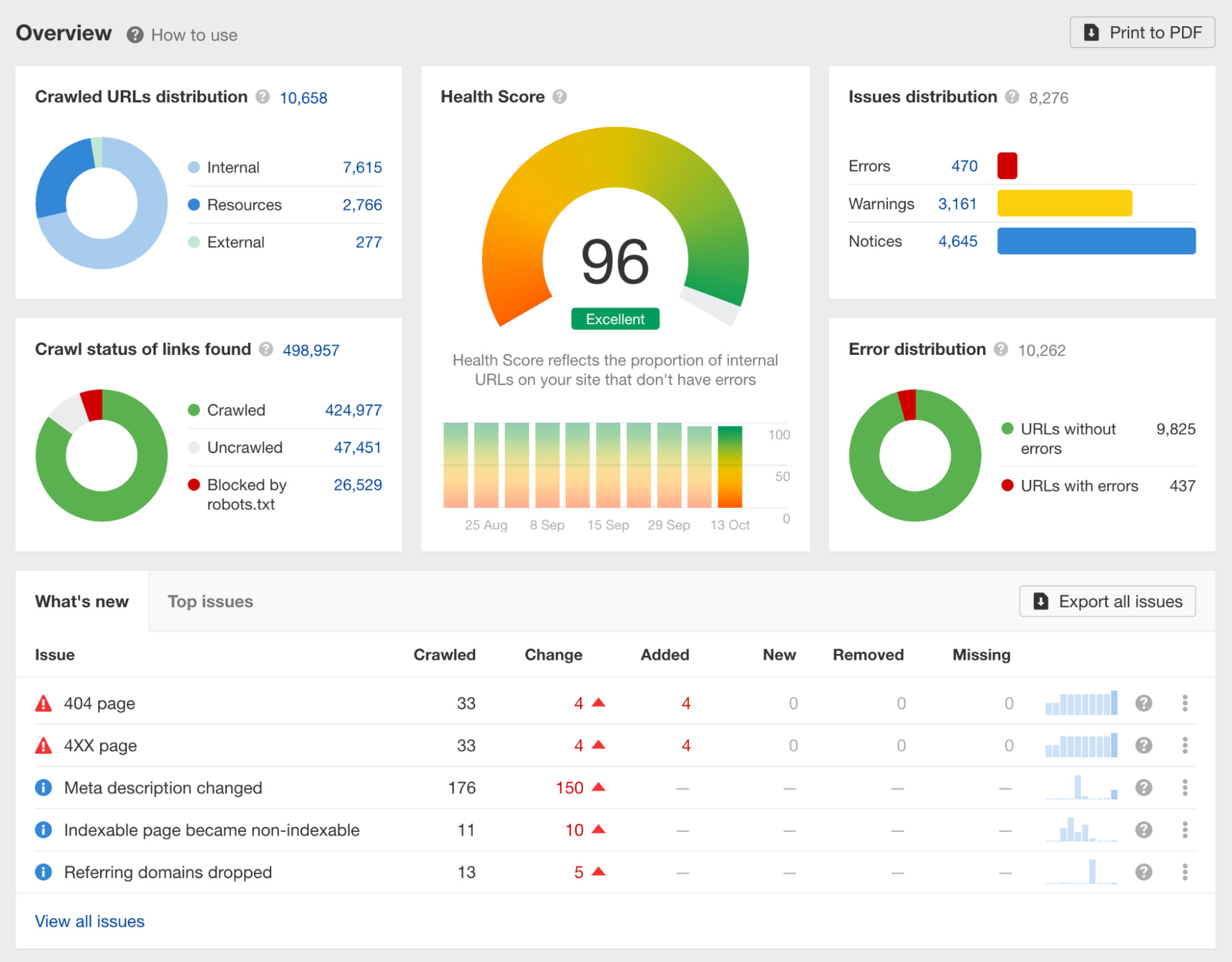Select the red warning triangle on the 404 page row
The image size is (1232, 962).
coord(43,703)
